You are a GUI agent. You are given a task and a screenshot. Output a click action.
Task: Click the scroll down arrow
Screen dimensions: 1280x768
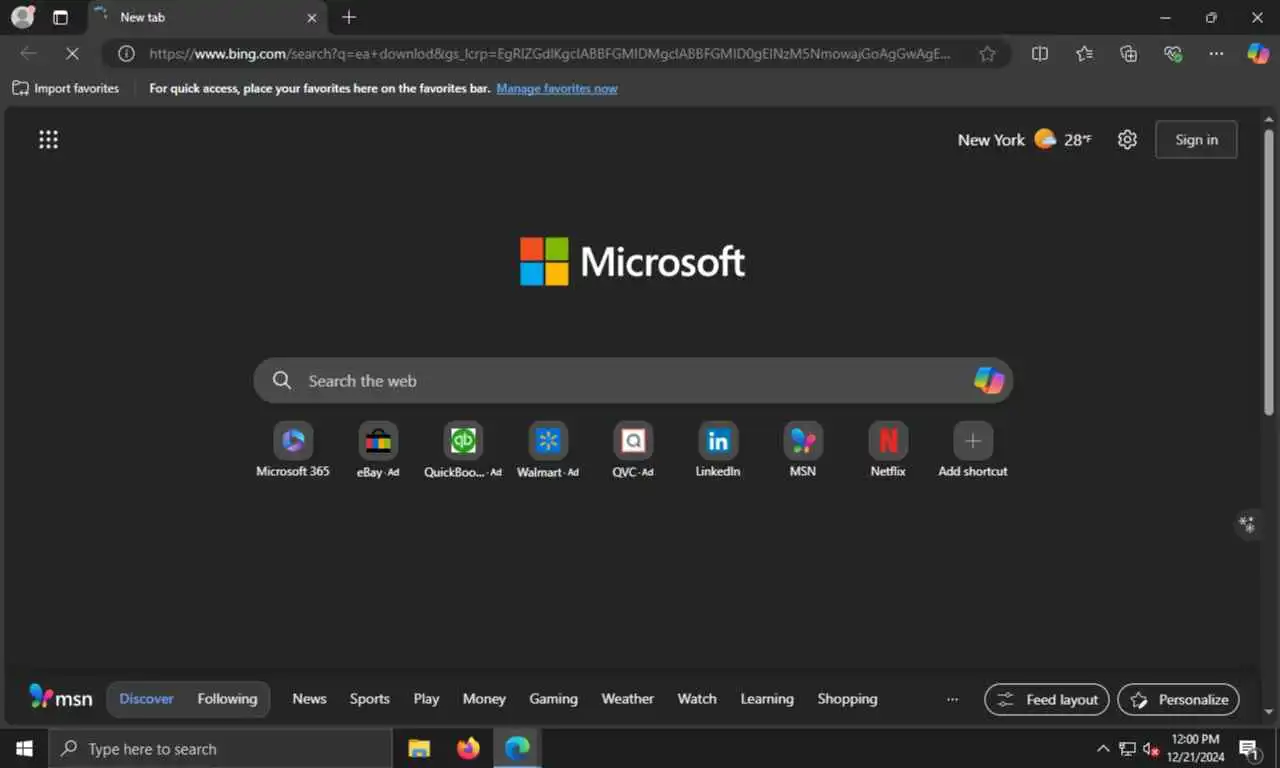point(1268,711)
